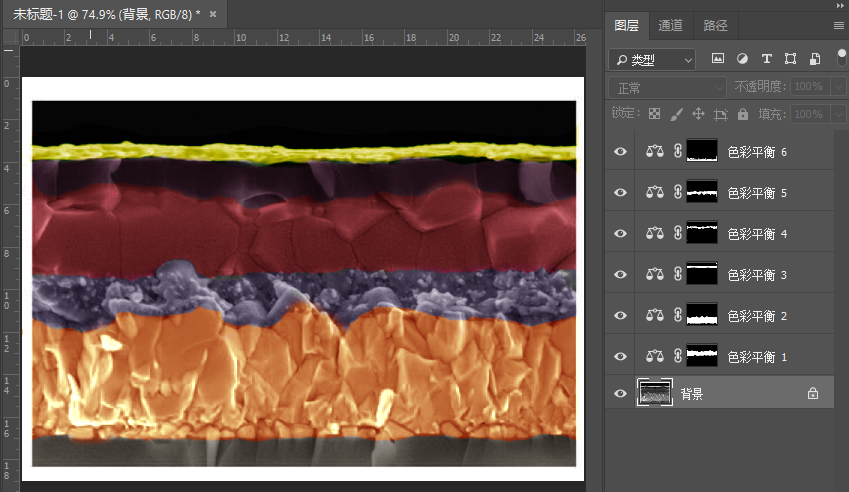849x492 pixels.
Task: Filter layers by pixel layer icon
Action: (x=717, y=59)
